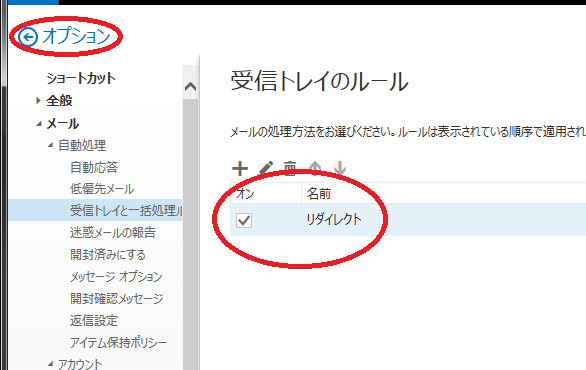586x370 pixels.
Task: Sort by the オン column header
Action: click(246, 194)
